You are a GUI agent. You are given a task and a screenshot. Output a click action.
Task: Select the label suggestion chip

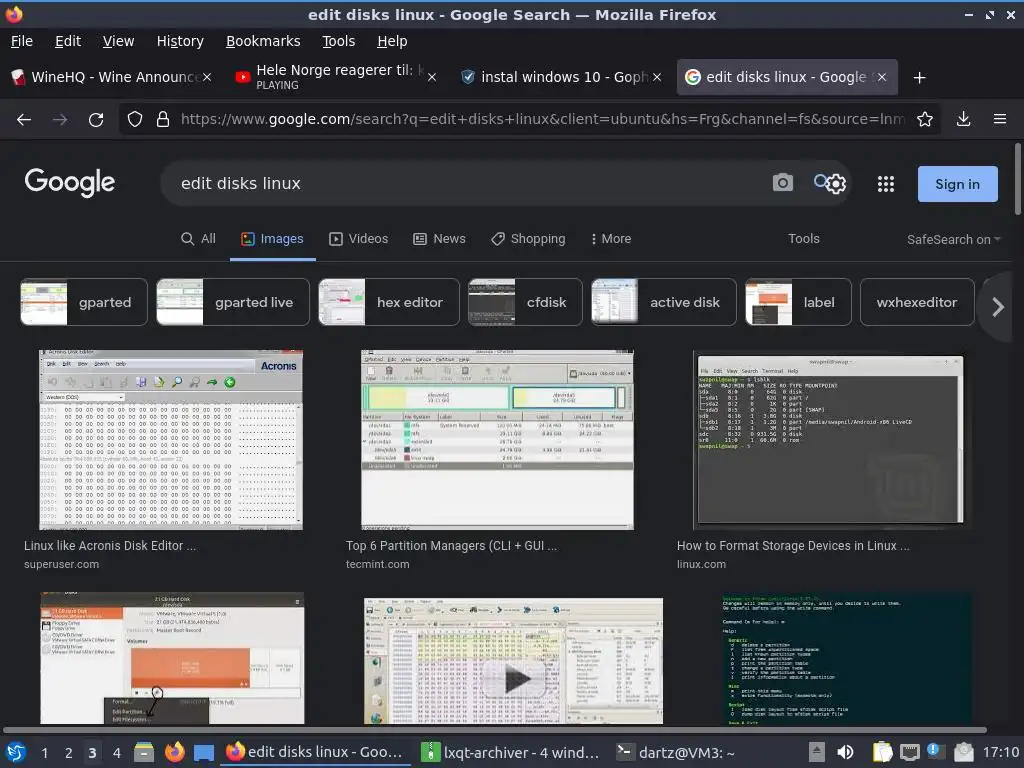click(x=798, y=302)
